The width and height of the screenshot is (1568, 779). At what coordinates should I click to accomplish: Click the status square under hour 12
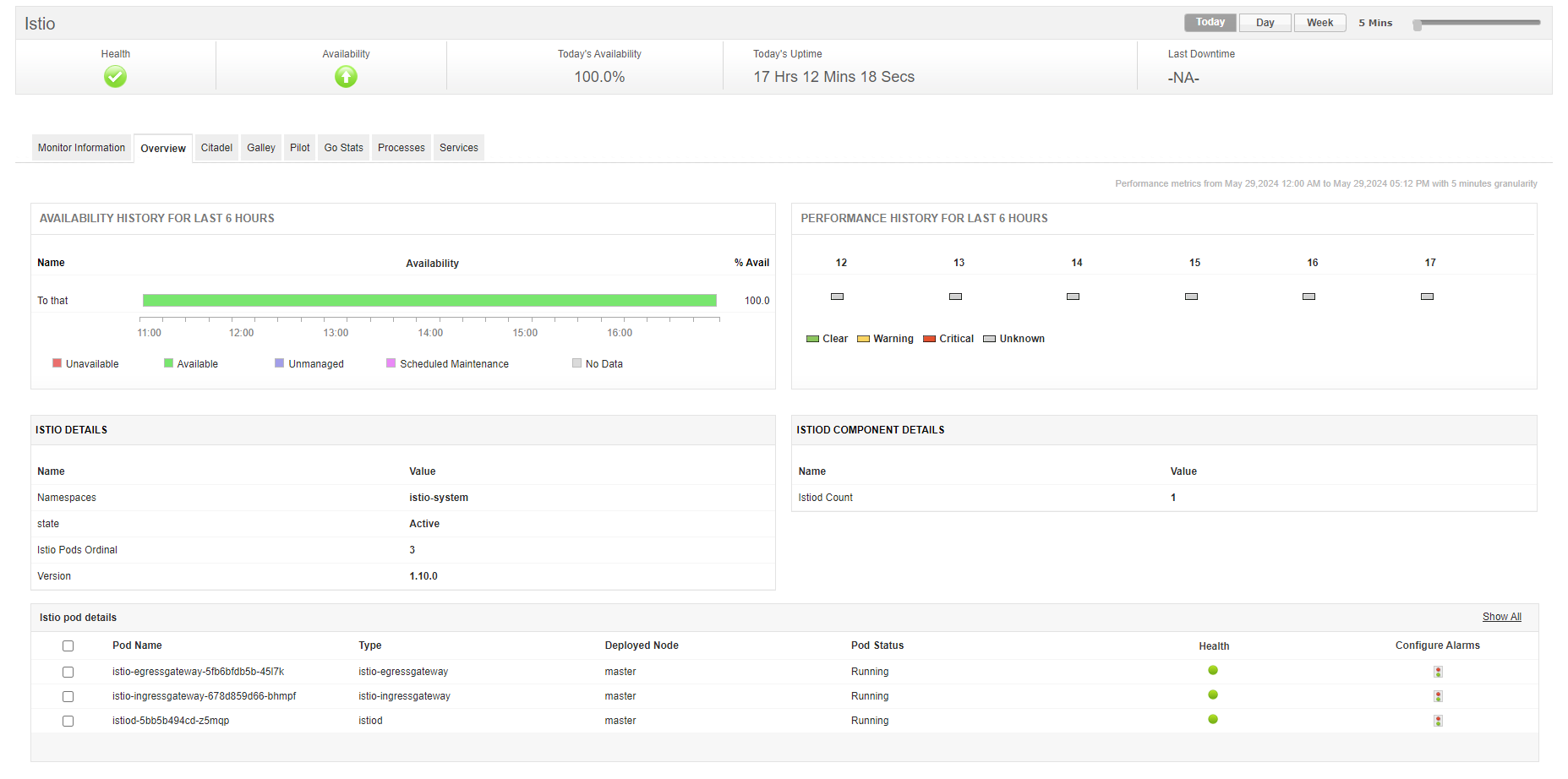click(x=837, y=297)
